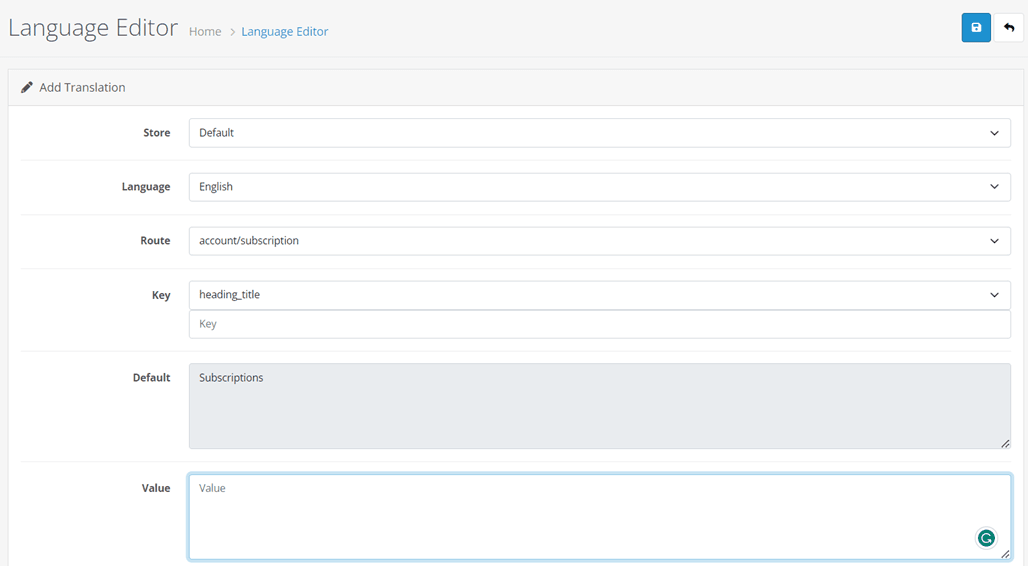Click into the Value textarea
Viewport: 1028px width, 566px height.
point(599,517)
